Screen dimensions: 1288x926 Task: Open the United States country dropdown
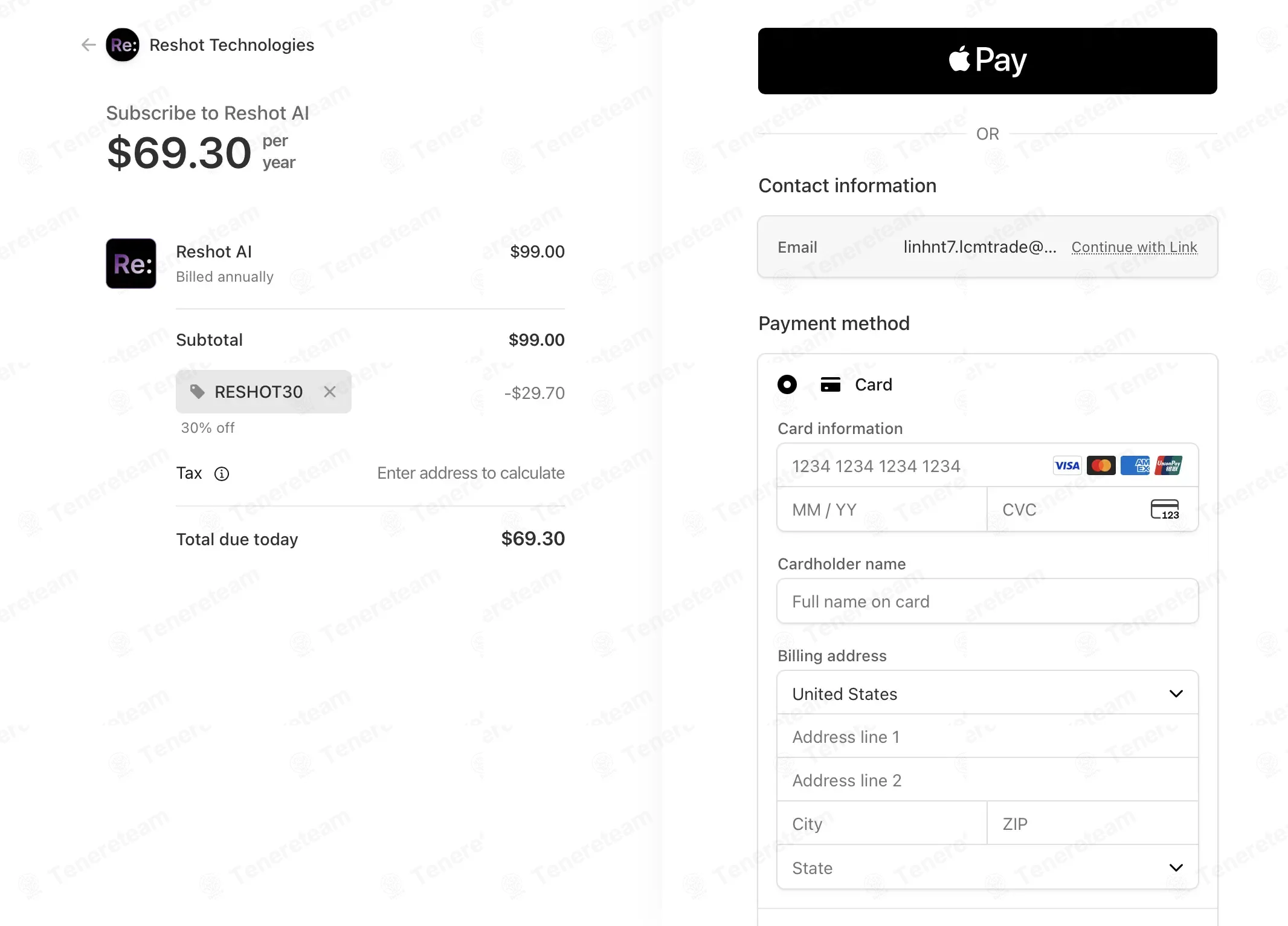(987, 693)
